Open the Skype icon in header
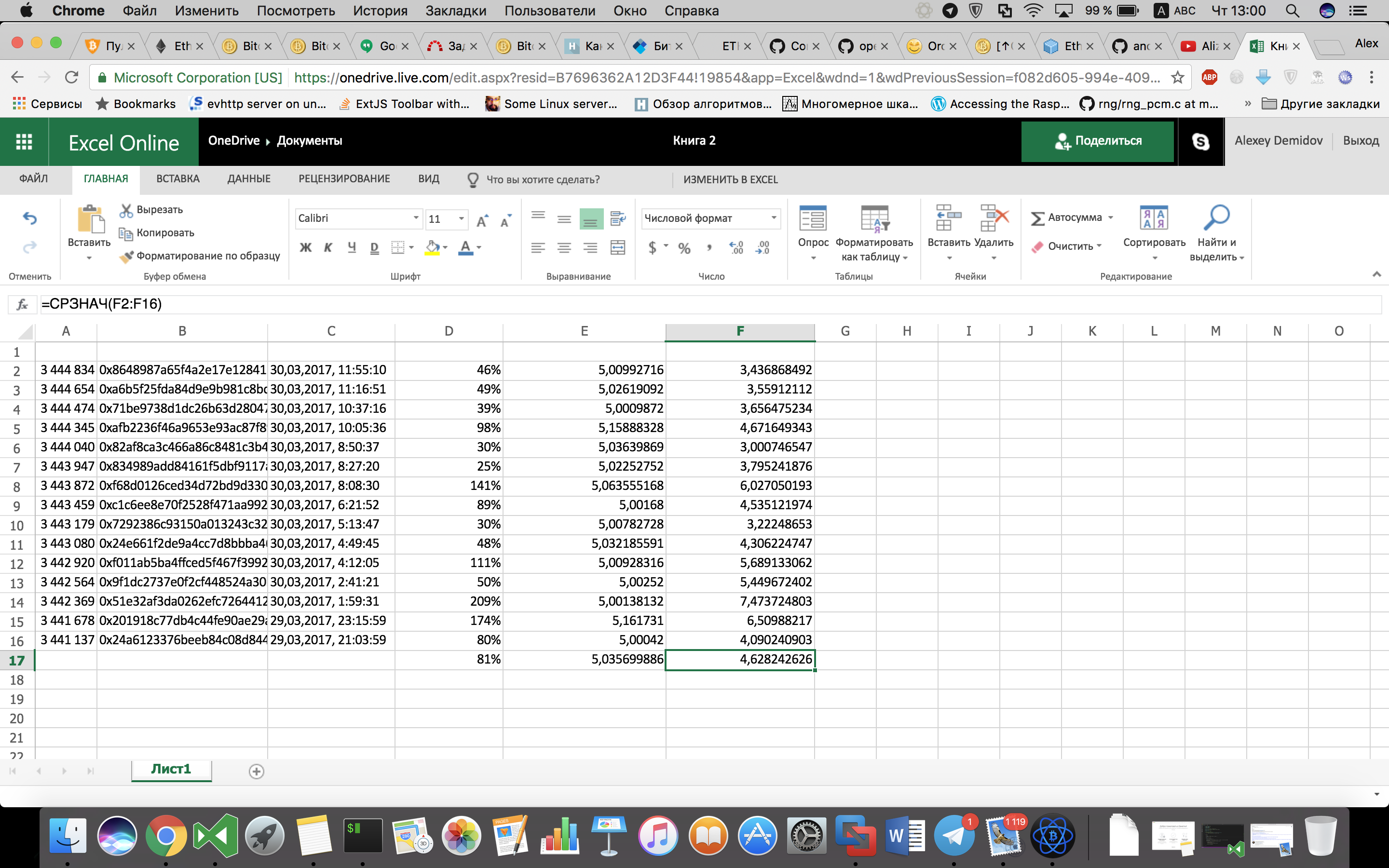Viewport: 1389px width, 868px height. click(x=1200, y=141)
